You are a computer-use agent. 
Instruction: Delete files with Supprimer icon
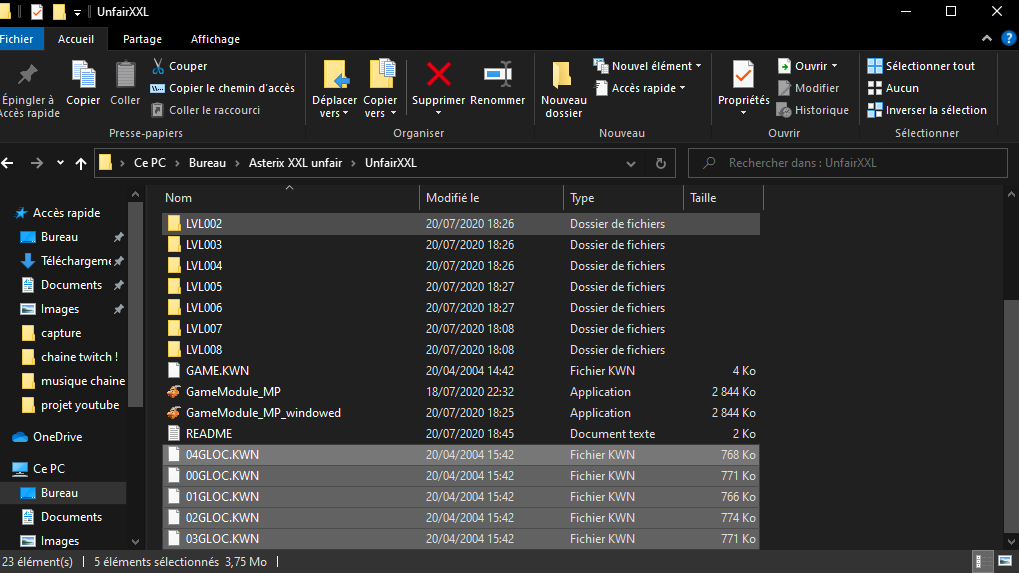tap(439, 75)
